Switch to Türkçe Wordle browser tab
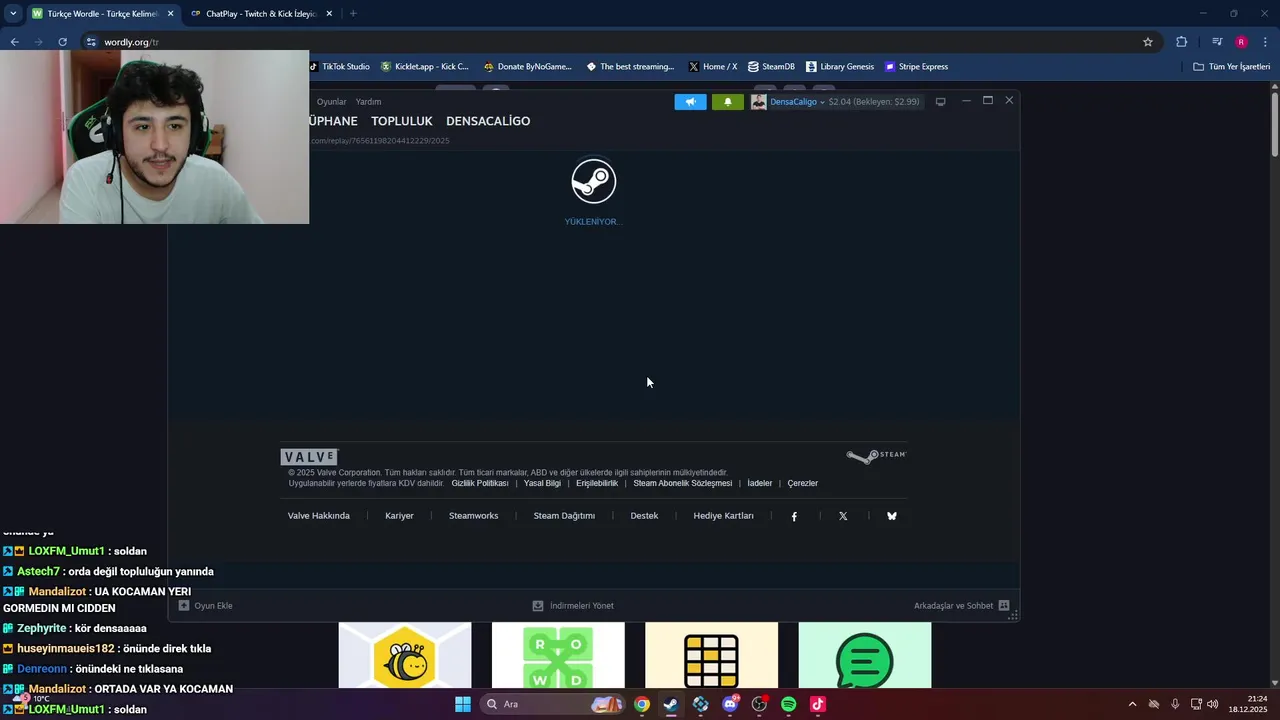 [x=103, y=14]
